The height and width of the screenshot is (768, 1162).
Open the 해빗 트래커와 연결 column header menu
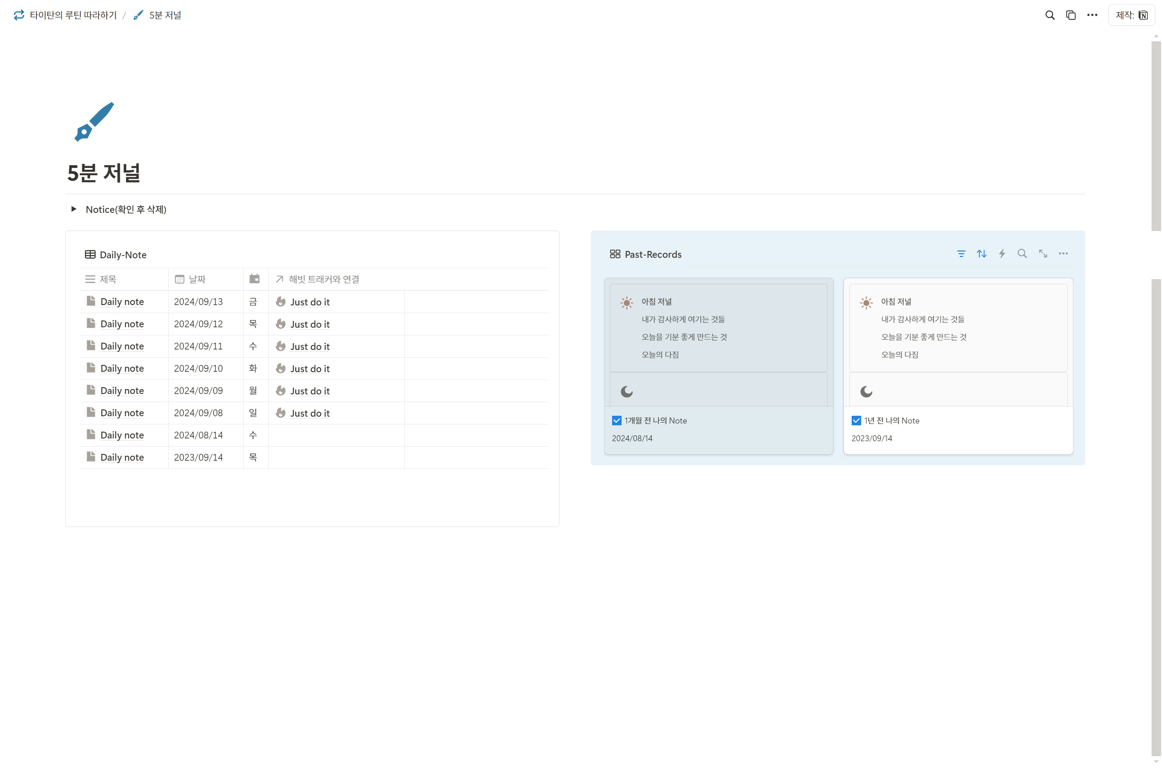click(336, 279)
